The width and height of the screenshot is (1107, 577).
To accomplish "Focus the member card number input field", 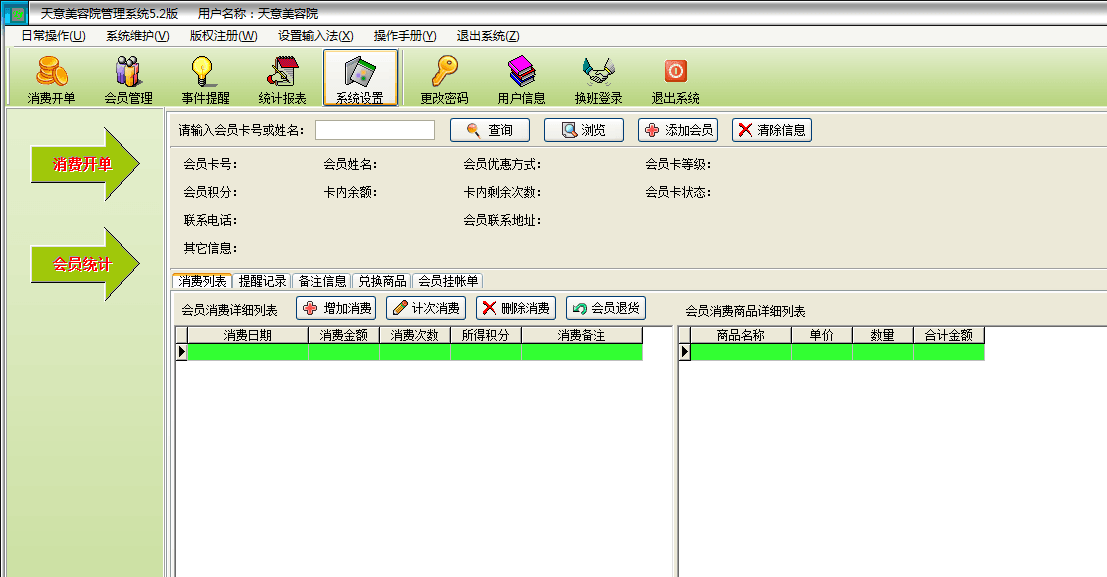I will (x=375, y=130).
